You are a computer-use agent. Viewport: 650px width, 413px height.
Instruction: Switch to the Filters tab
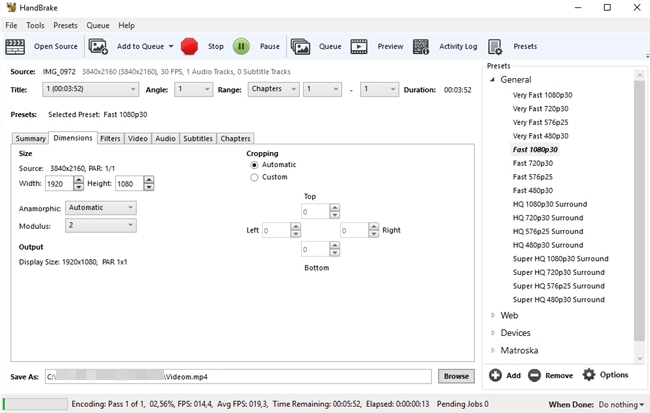110,138
